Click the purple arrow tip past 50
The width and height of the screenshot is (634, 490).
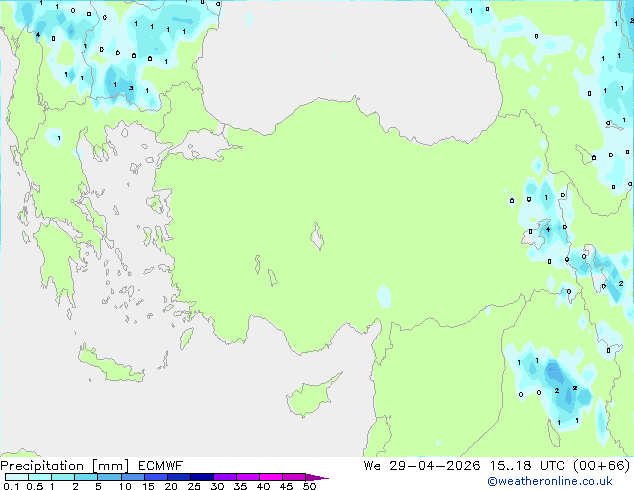[317, 477]
